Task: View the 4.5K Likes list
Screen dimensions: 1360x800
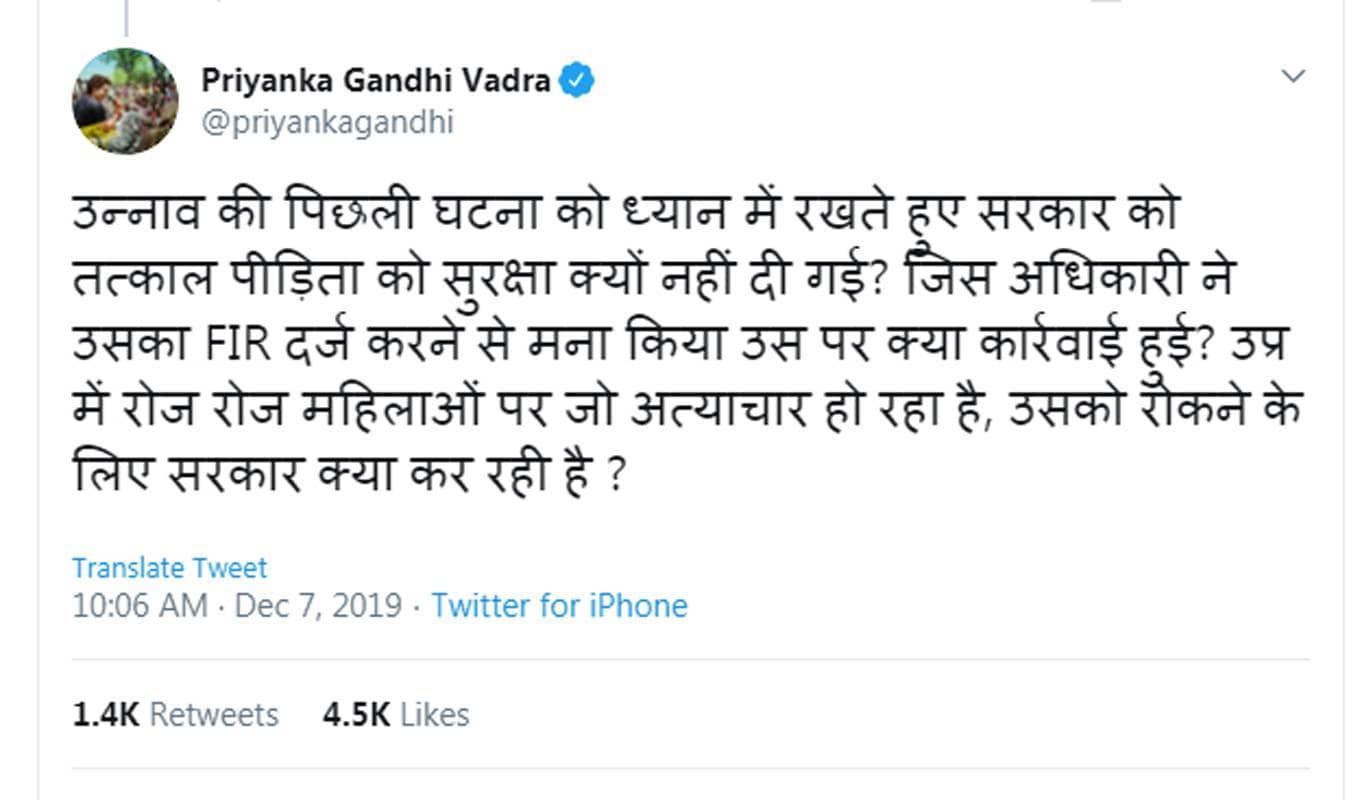Action: tap(393, 714)
